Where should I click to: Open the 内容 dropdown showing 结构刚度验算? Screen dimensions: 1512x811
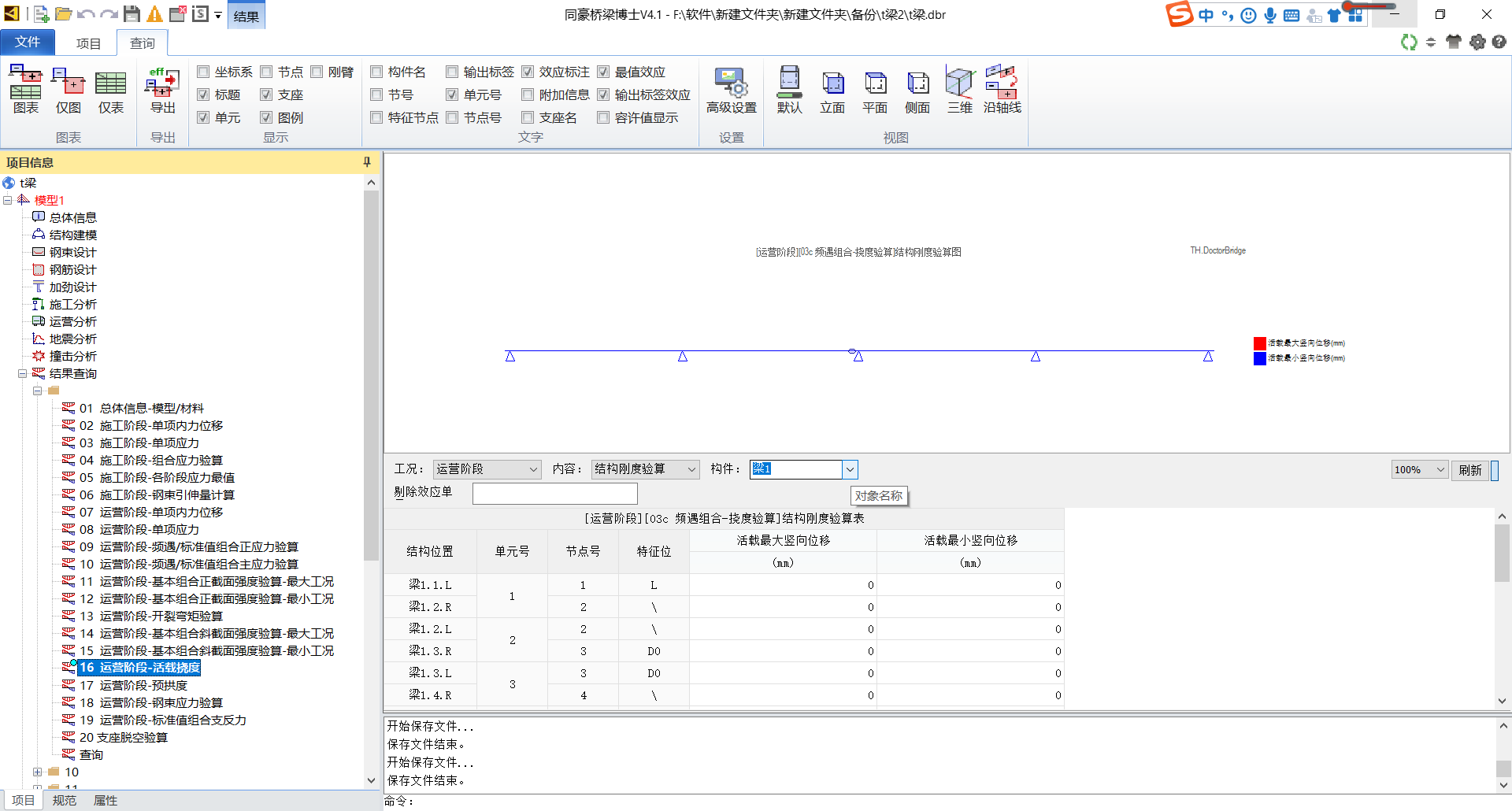[645, 469]
